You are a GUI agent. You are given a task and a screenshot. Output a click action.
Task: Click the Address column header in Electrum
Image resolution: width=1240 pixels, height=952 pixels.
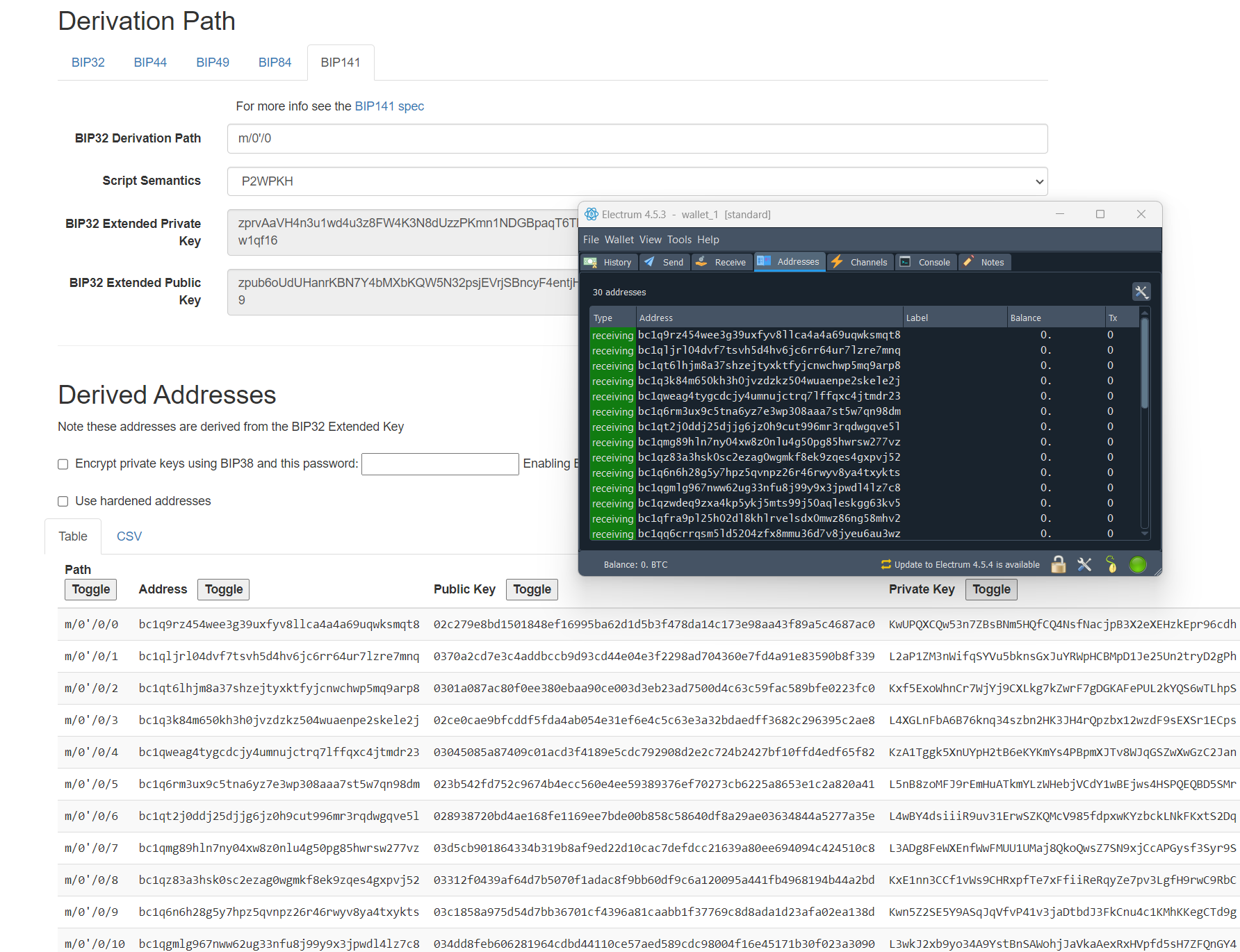click(x=769, y=318)
